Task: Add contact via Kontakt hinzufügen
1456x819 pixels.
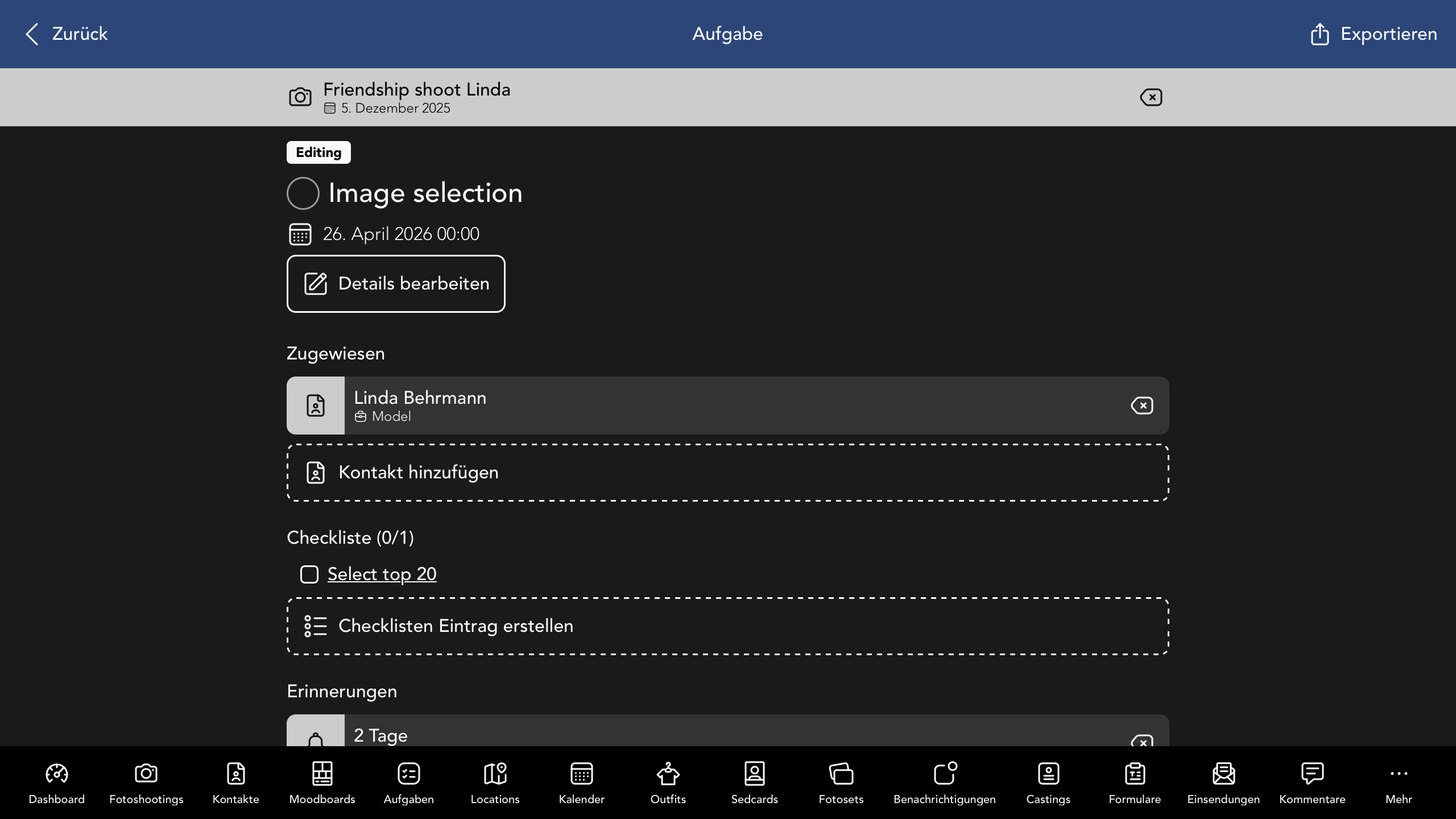Action: click(727, 473)
